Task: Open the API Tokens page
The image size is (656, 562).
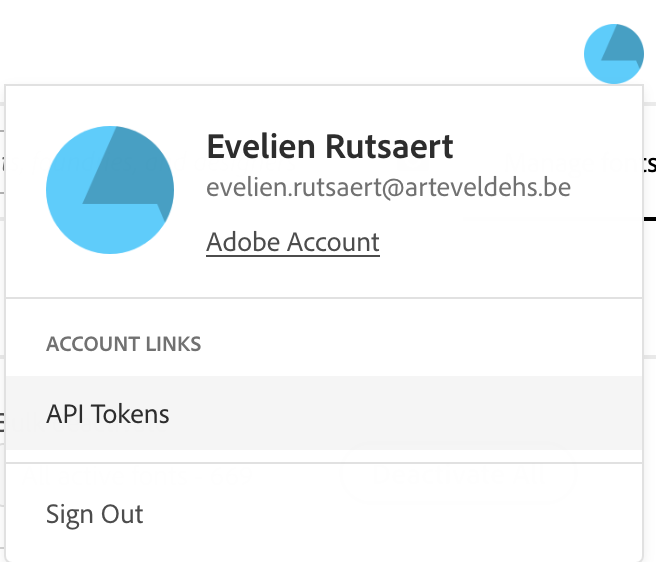Action: click(x=108, y=414)
